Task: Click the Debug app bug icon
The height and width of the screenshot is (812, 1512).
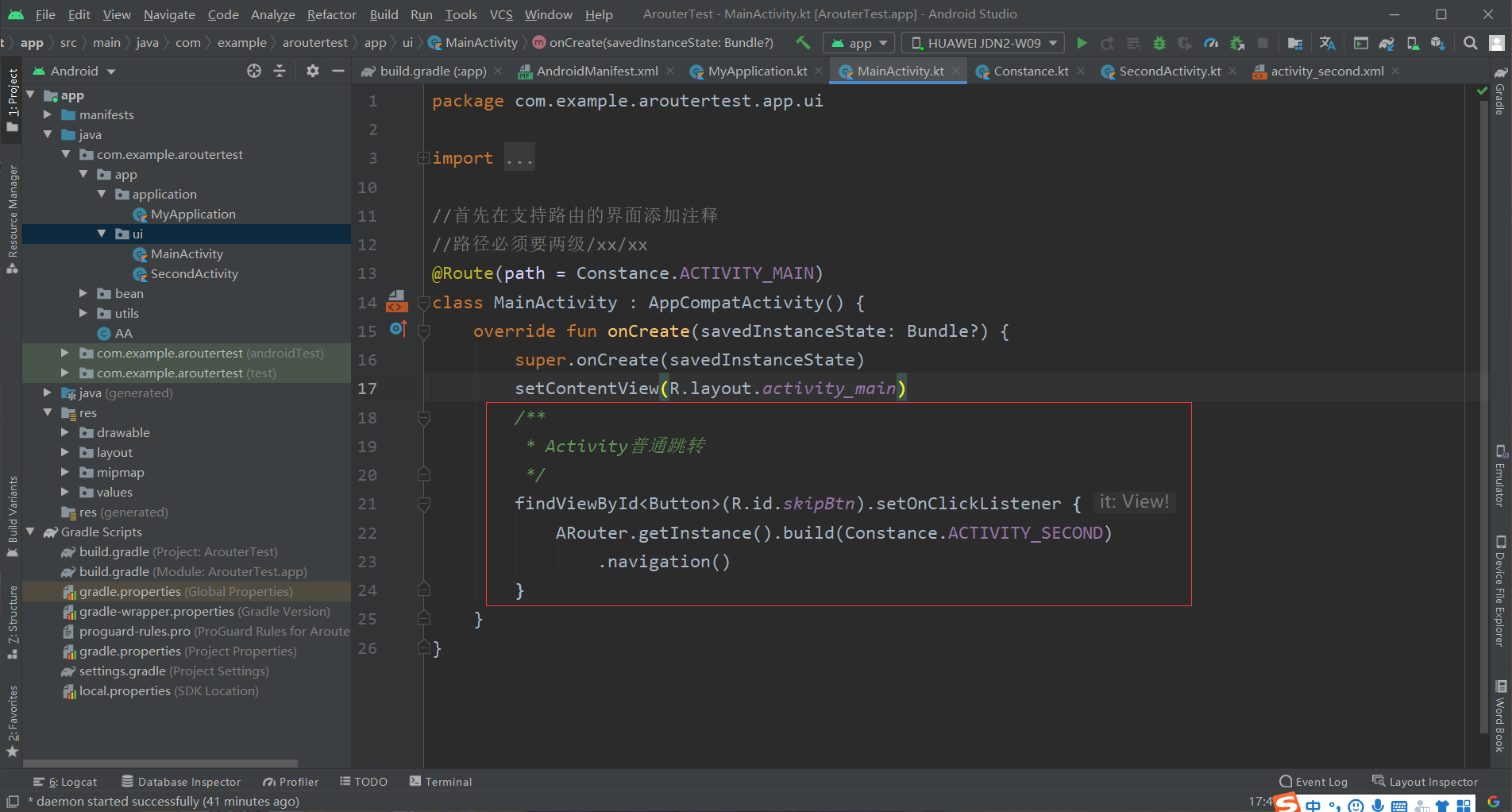Action: pos(1159,43)
